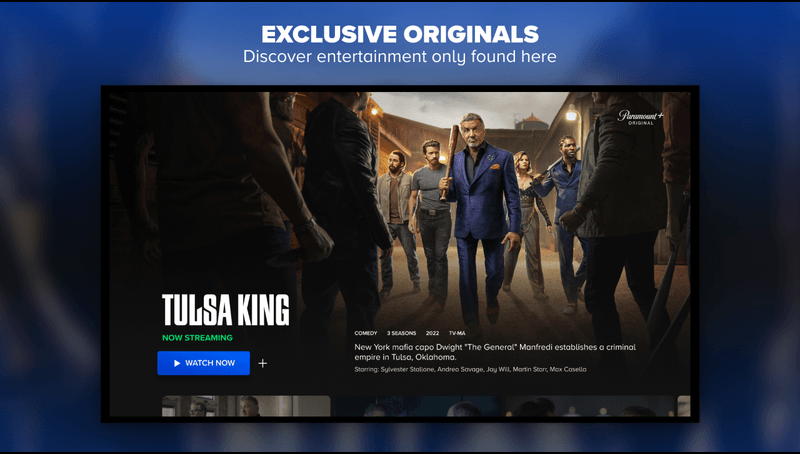The height and width of the screenshot is (454, 800).
Task: Open the third thumbnail in bottom row
Action: 589,406
